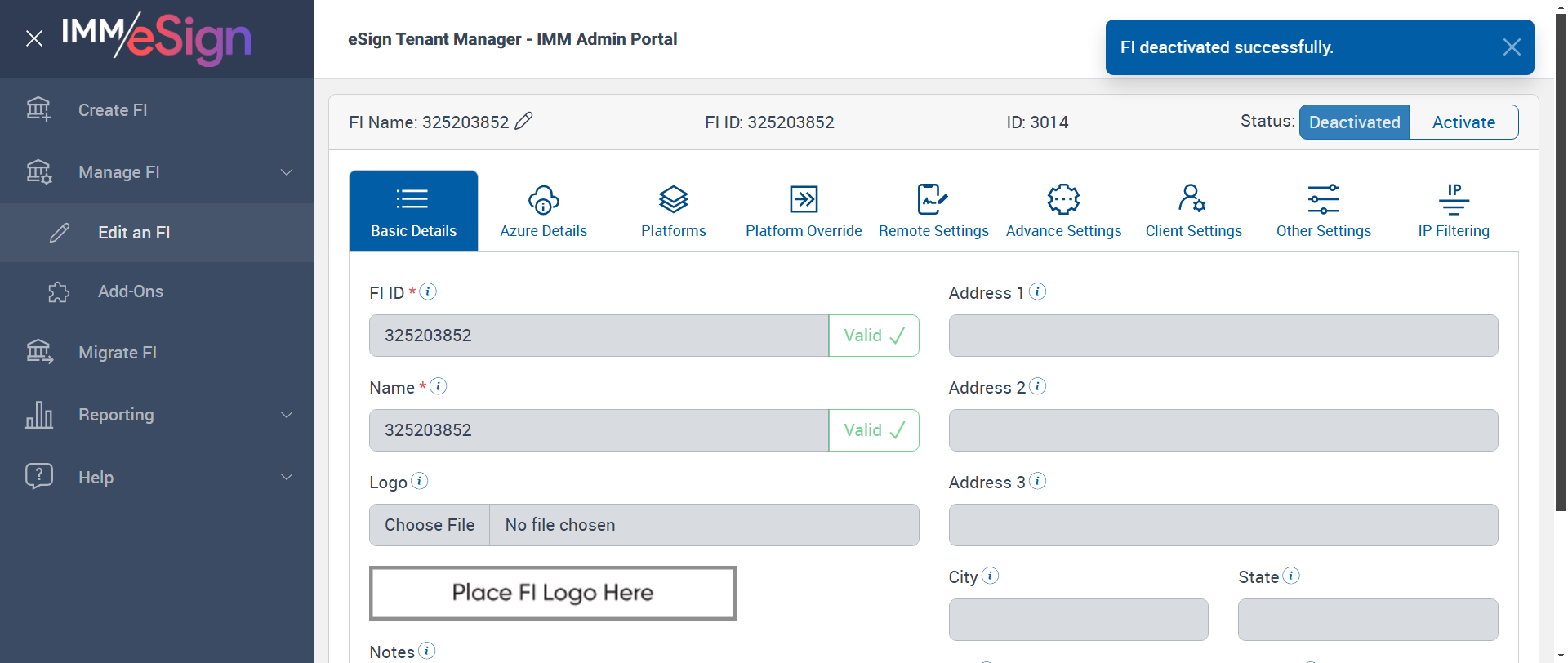Close the sidebar with the X icon

coord(34,38)
